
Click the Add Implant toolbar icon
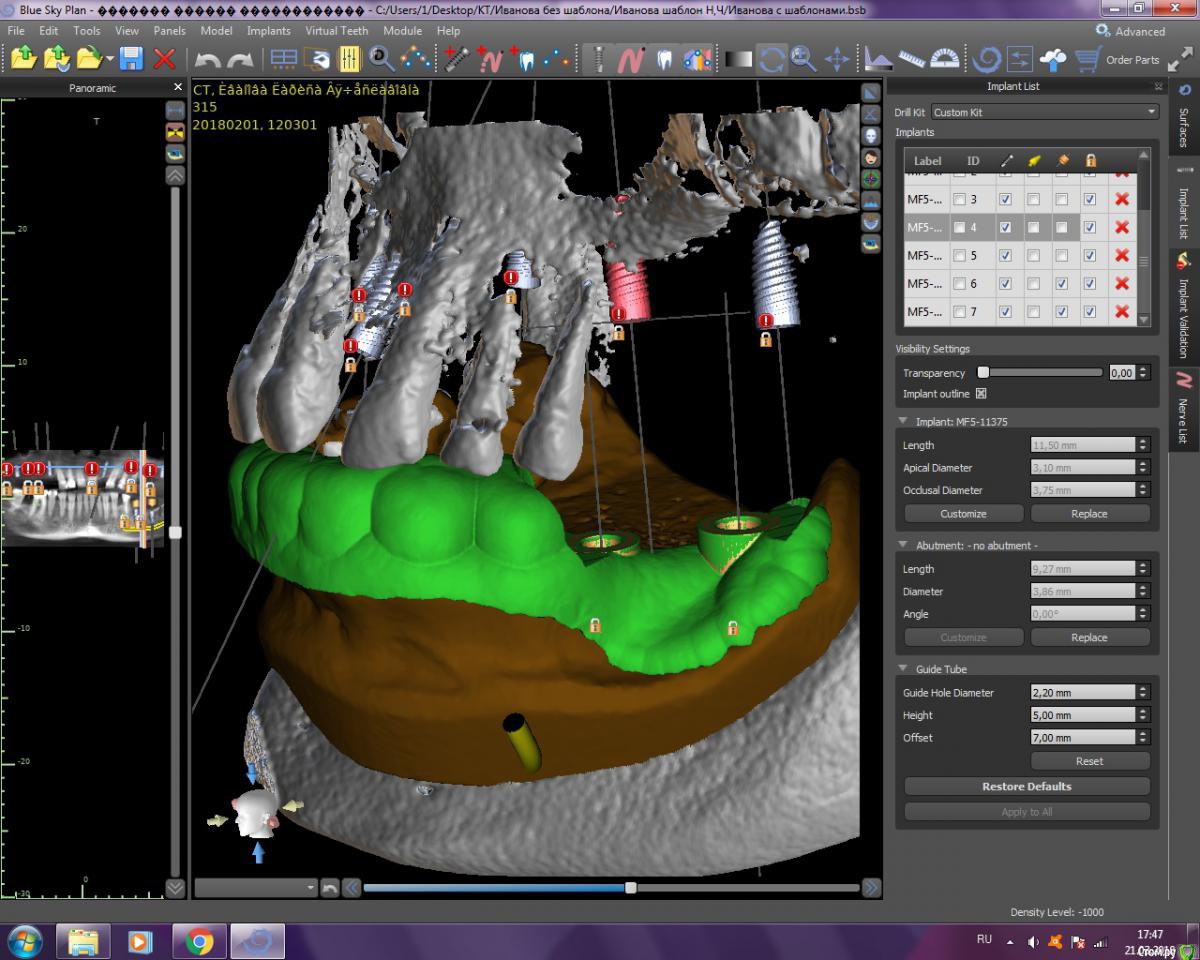457,59
